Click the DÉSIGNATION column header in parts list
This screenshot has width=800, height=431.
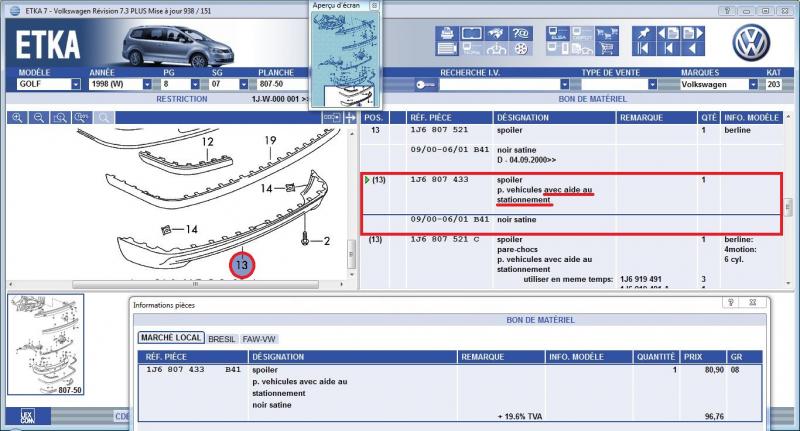[x=554, y=118]
